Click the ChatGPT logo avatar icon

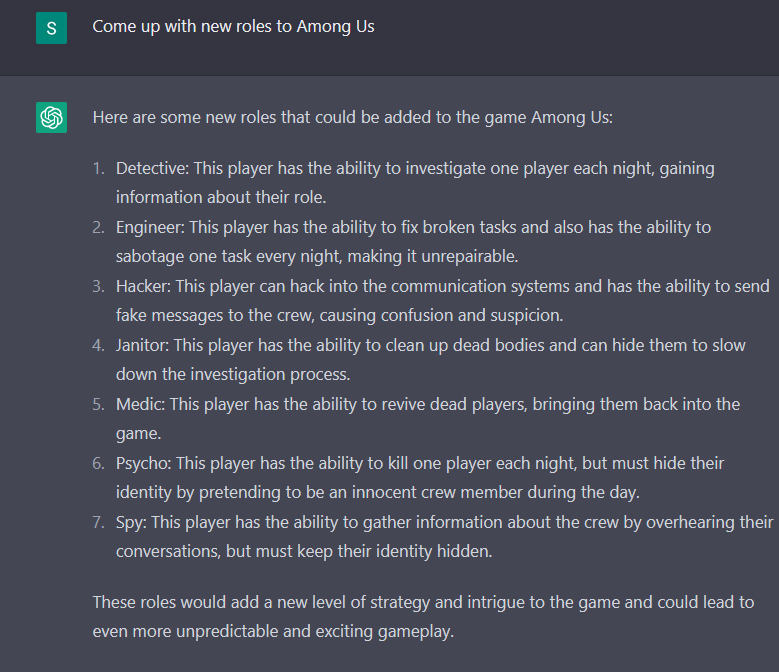pos(51,118)
